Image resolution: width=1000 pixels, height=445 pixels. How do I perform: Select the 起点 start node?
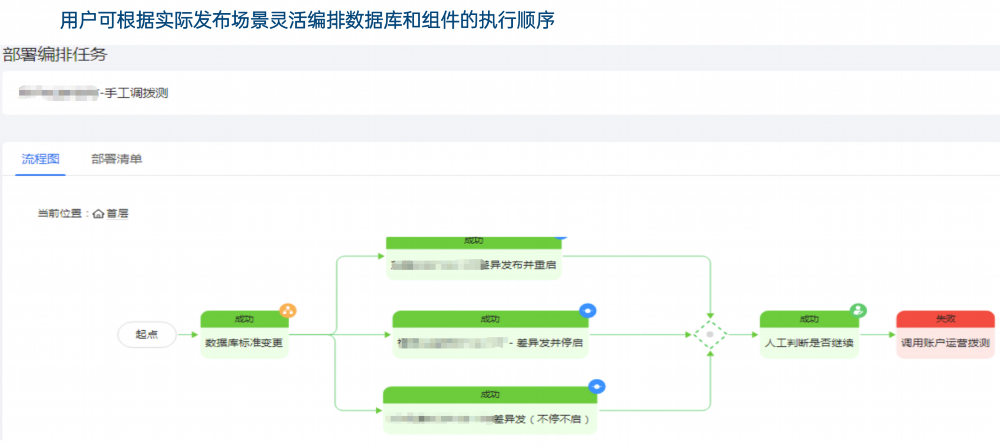click(147, 334)
